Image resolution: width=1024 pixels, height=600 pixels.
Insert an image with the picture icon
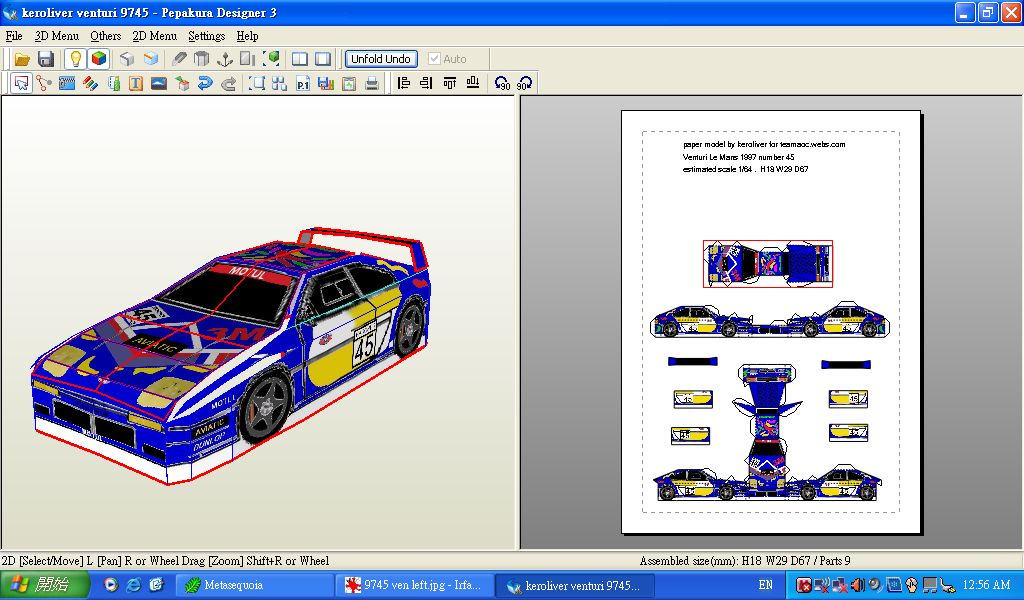[x=159, y=84]
